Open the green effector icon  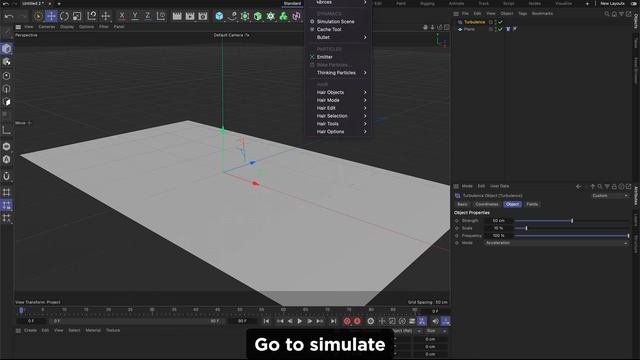pos(283,16)
